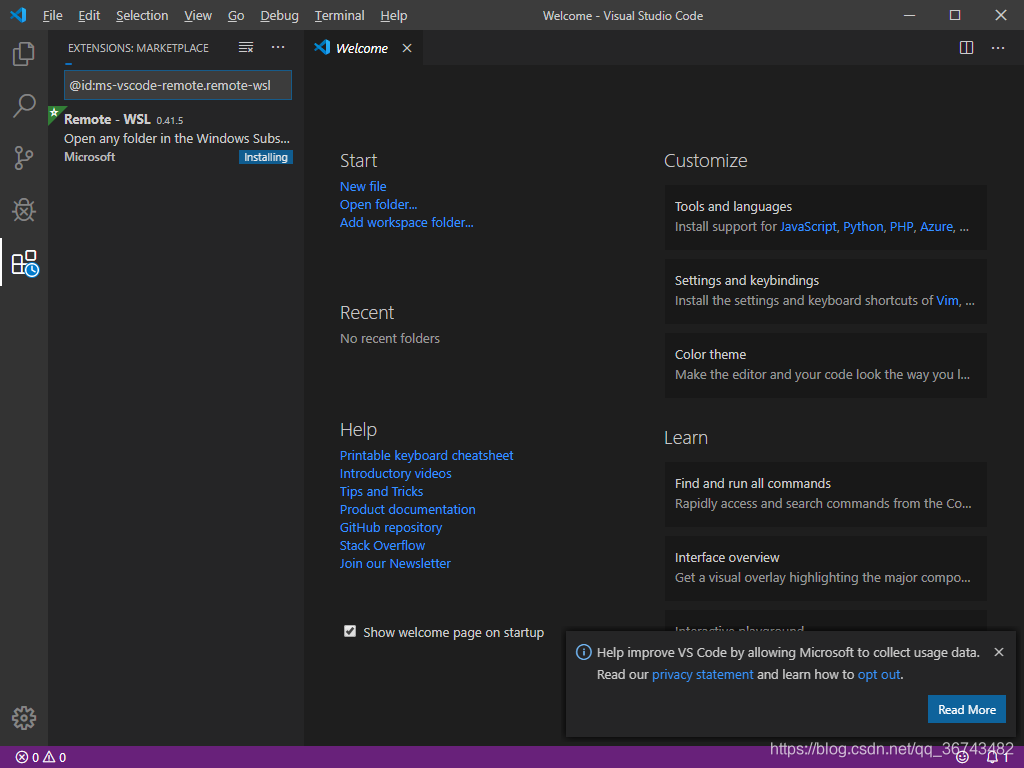The width and height of the screenshot is (1024, 768).
Task: Click the Microsoft publisher name
Action: point(89,157)
